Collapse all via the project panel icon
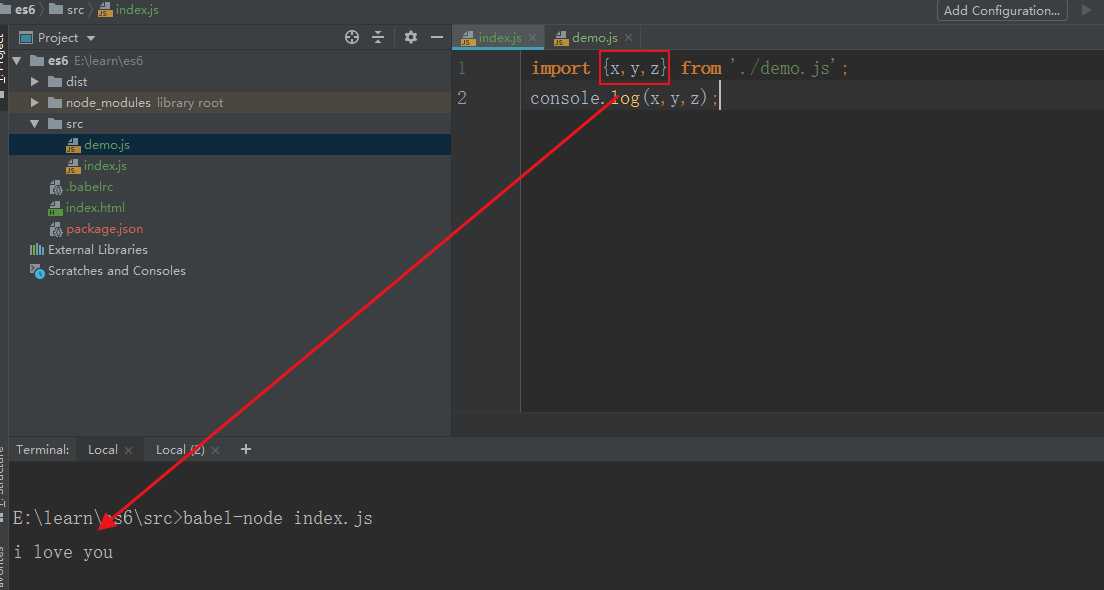1104x590 pixels. 378,37
